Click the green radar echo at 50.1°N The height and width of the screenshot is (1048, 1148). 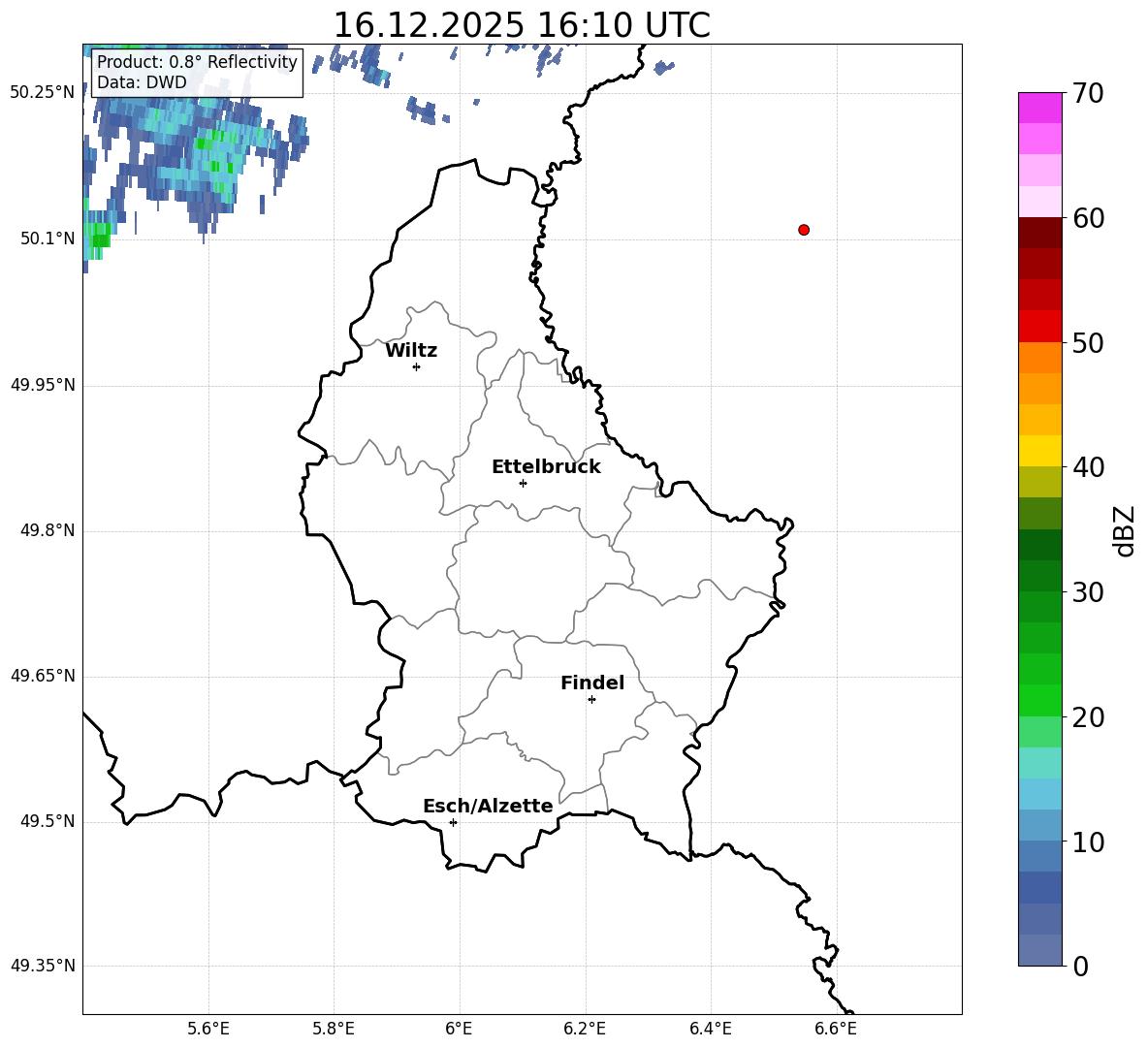point(99,235)
